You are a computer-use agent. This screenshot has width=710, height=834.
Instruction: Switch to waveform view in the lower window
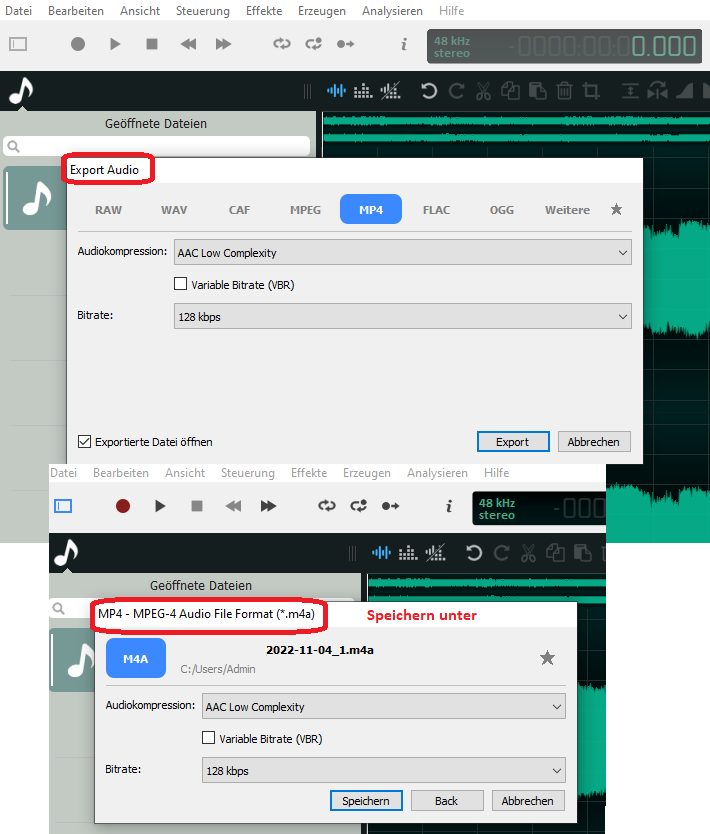381,553
